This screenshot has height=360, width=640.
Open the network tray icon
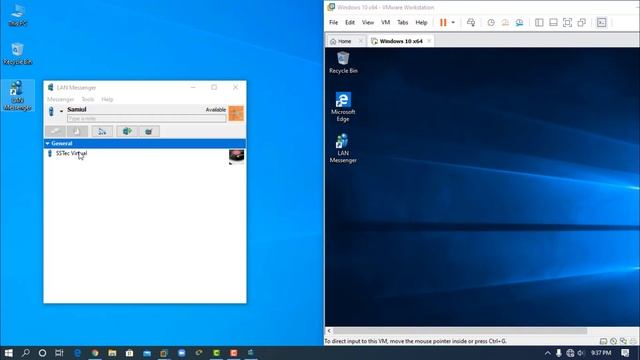tap(570, 353)
